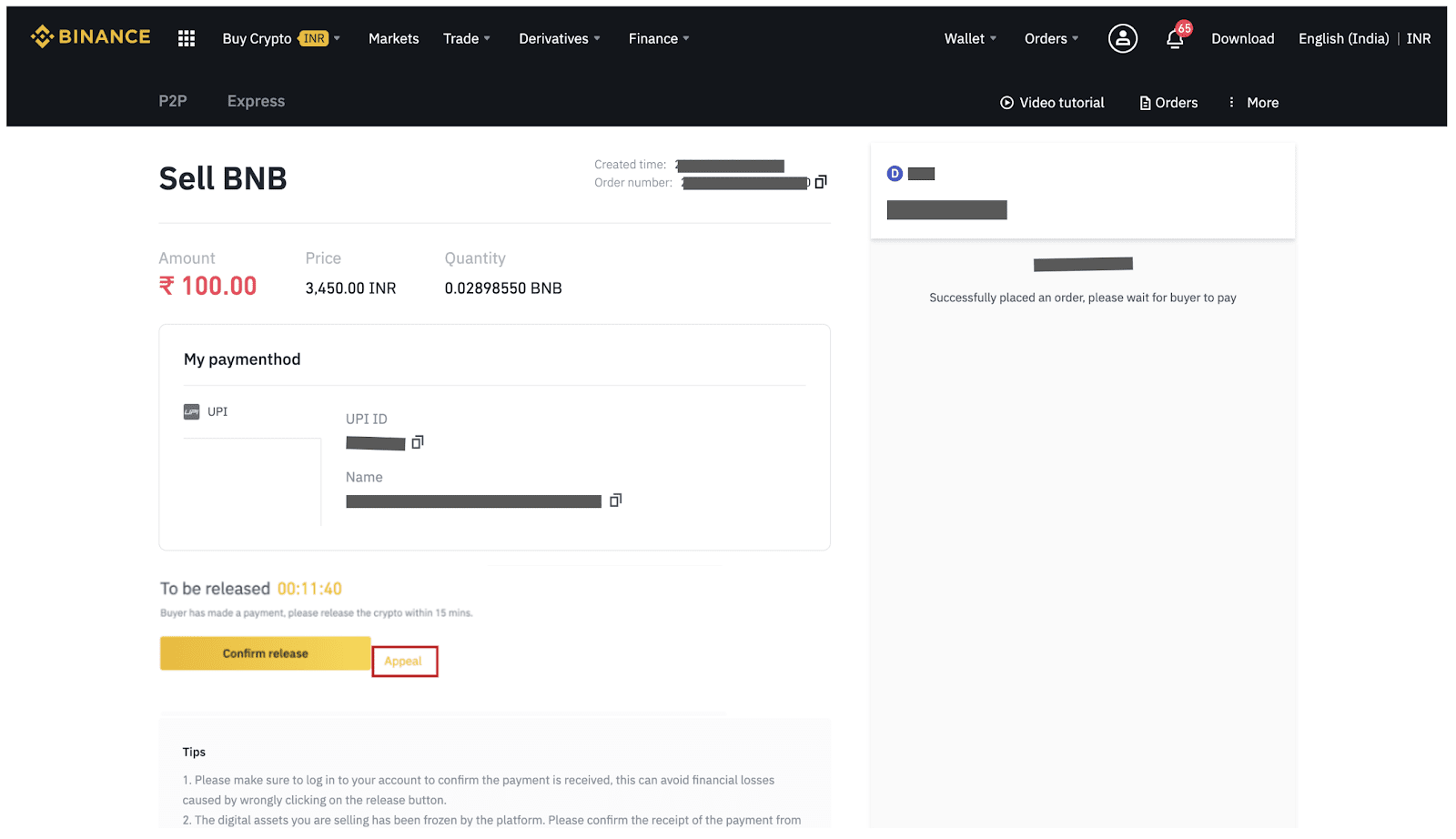The height and width of the screenshot is (839, 1456).
Task: Open the user profile icon
Action: 1122,38
